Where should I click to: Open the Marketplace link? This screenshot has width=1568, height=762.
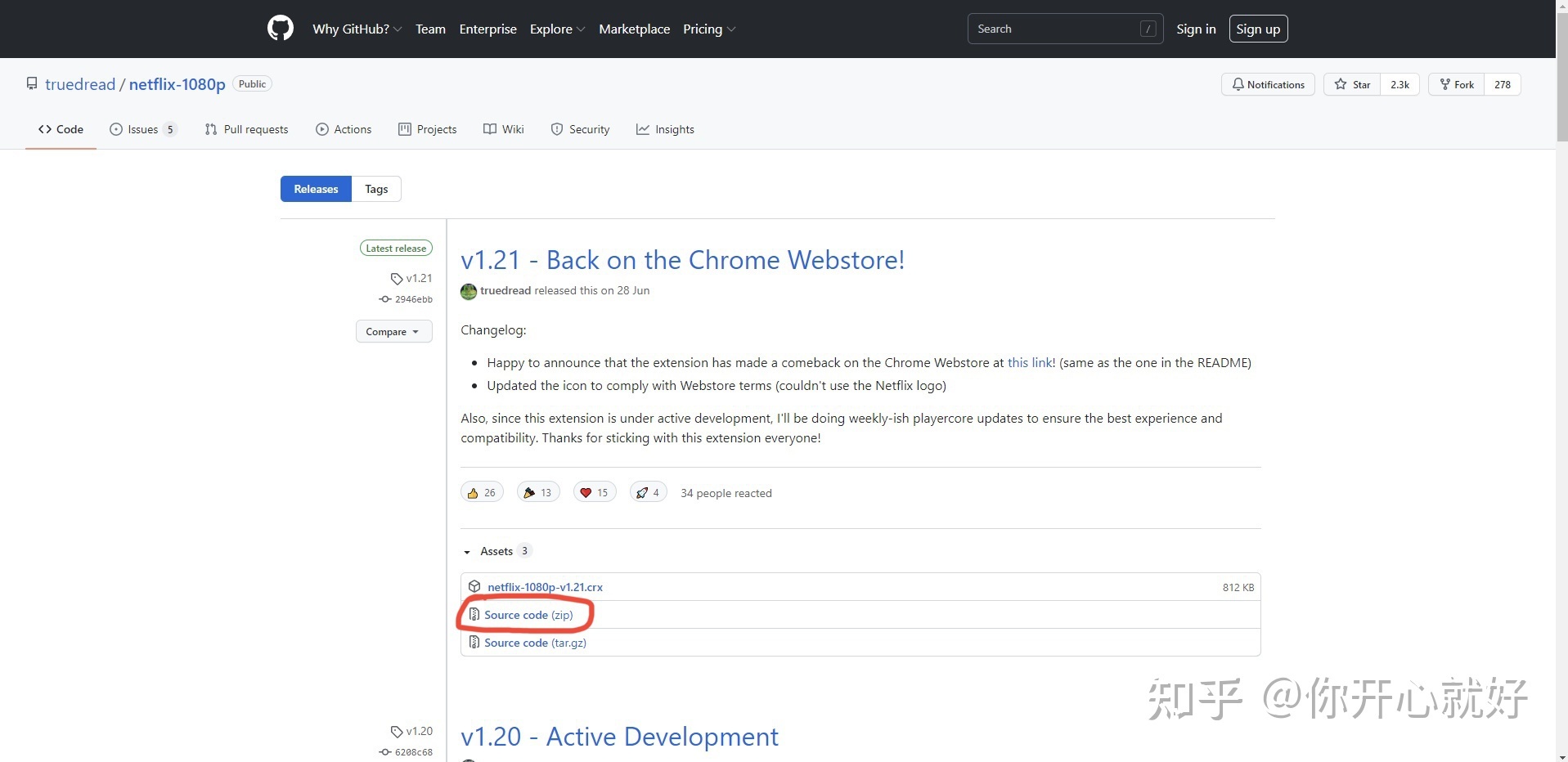[x=634, y=29]
